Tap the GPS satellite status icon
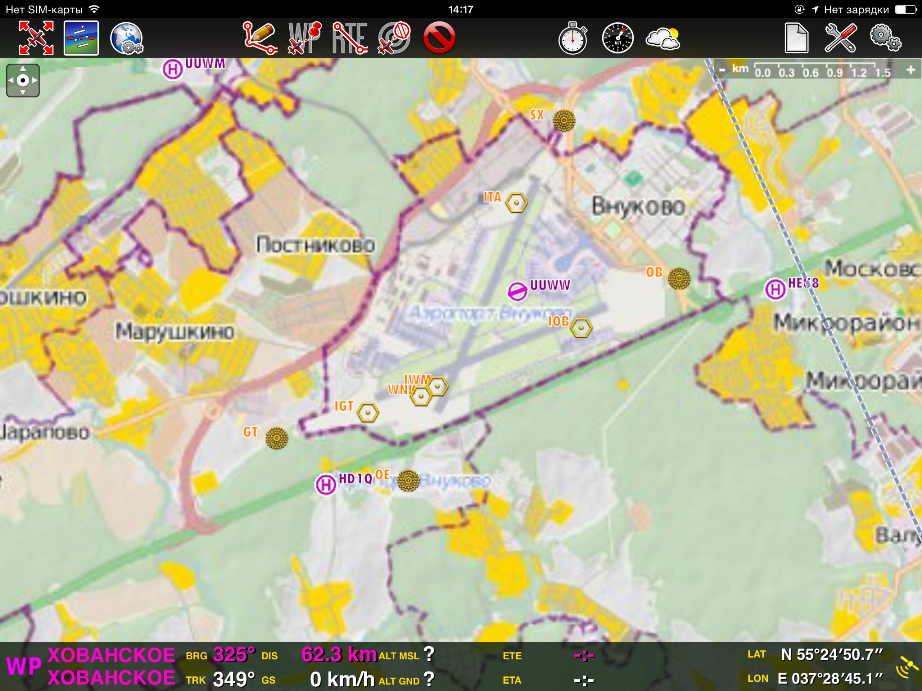This screenshot has width=922, height=691. [906, 666]
